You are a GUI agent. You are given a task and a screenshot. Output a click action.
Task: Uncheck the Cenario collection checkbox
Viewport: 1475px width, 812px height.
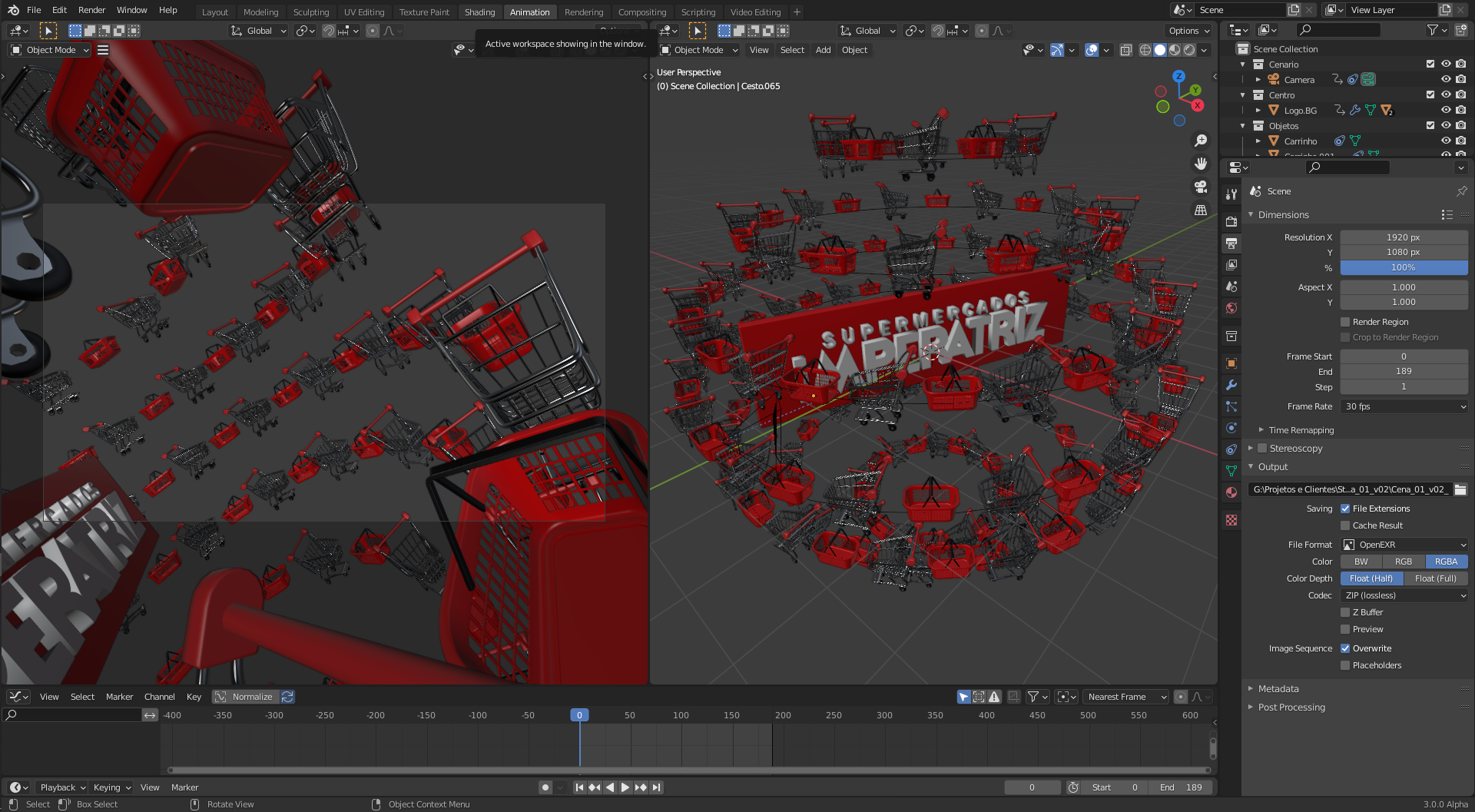(1430, 64)
